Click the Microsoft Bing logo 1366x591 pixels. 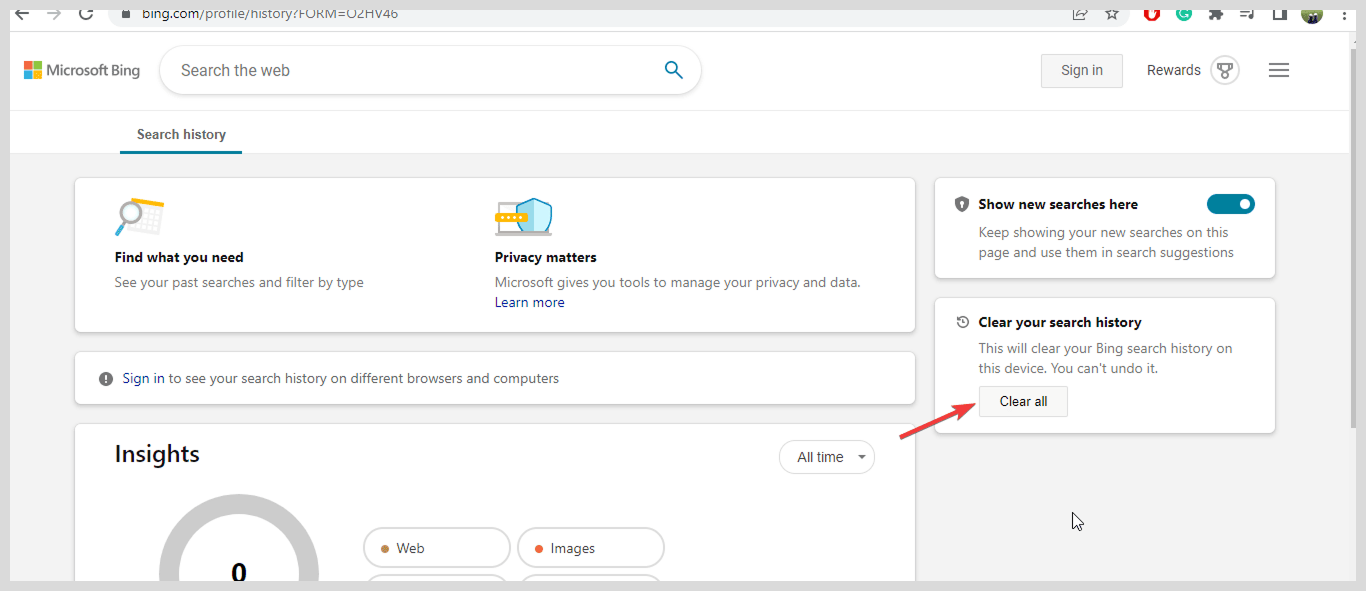[x=81, y=70]
